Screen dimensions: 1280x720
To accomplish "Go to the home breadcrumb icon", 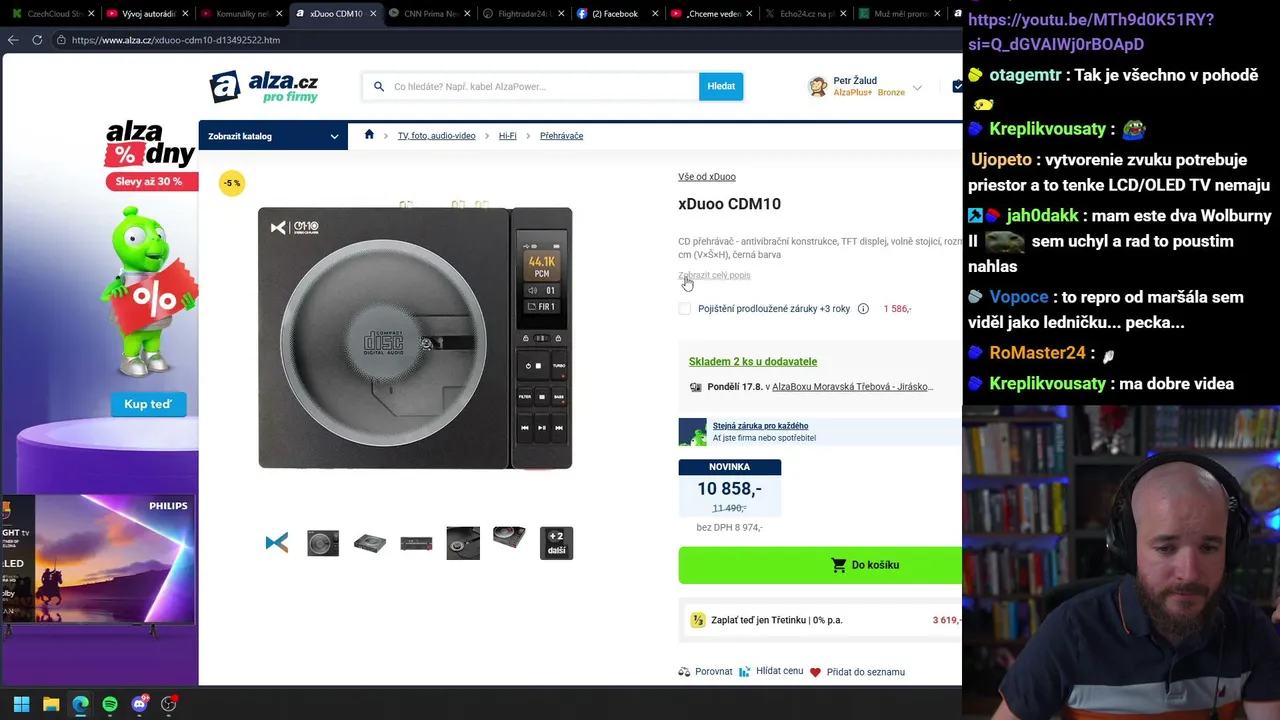I will [369, 135].
